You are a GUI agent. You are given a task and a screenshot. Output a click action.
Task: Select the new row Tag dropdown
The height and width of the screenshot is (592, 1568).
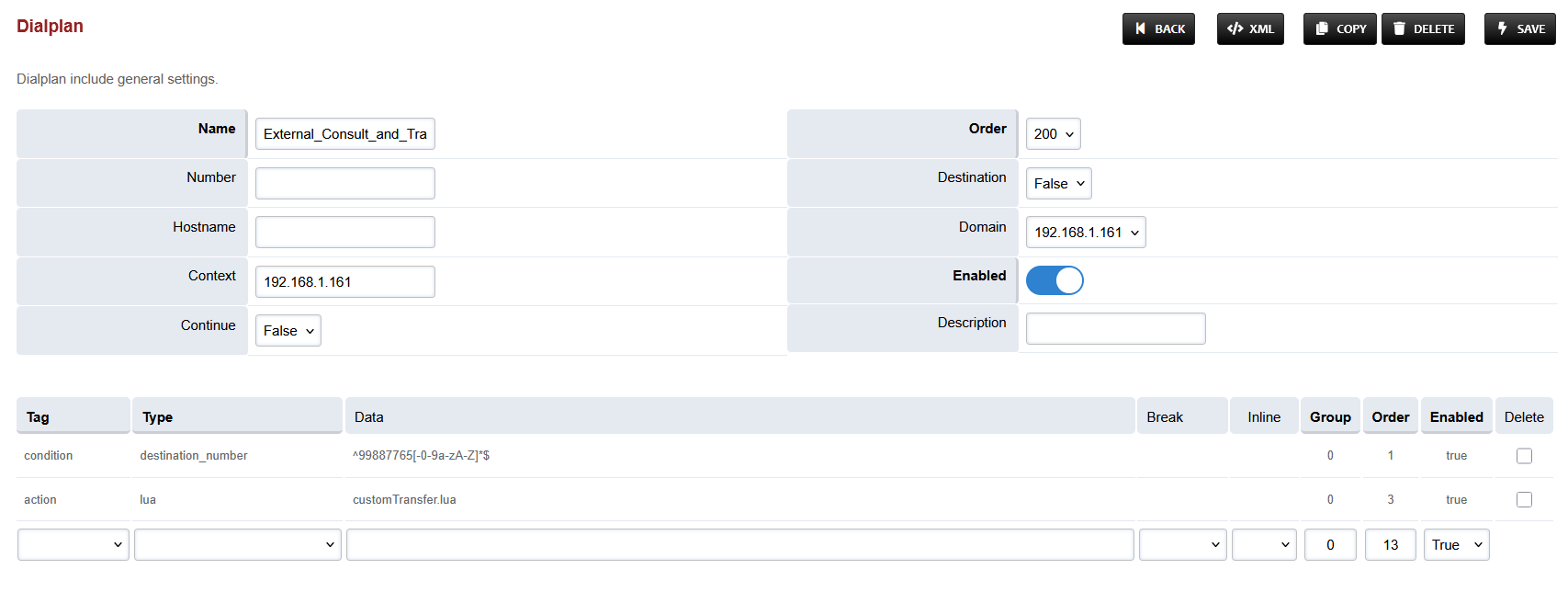pos(73,545)
